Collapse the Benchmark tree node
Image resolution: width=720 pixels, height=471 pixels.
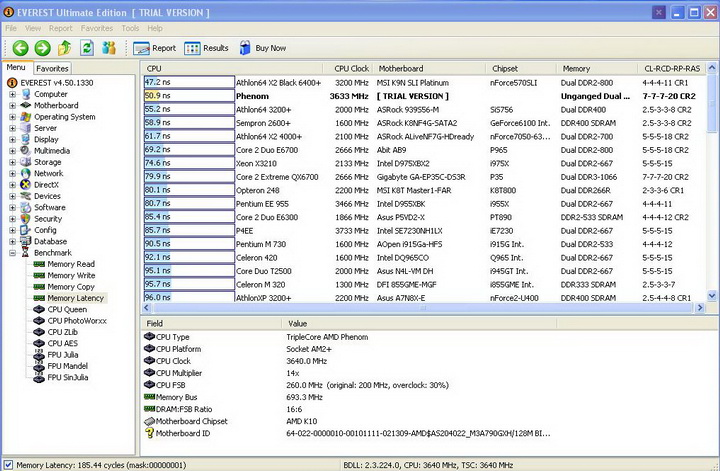coord(12,252)
